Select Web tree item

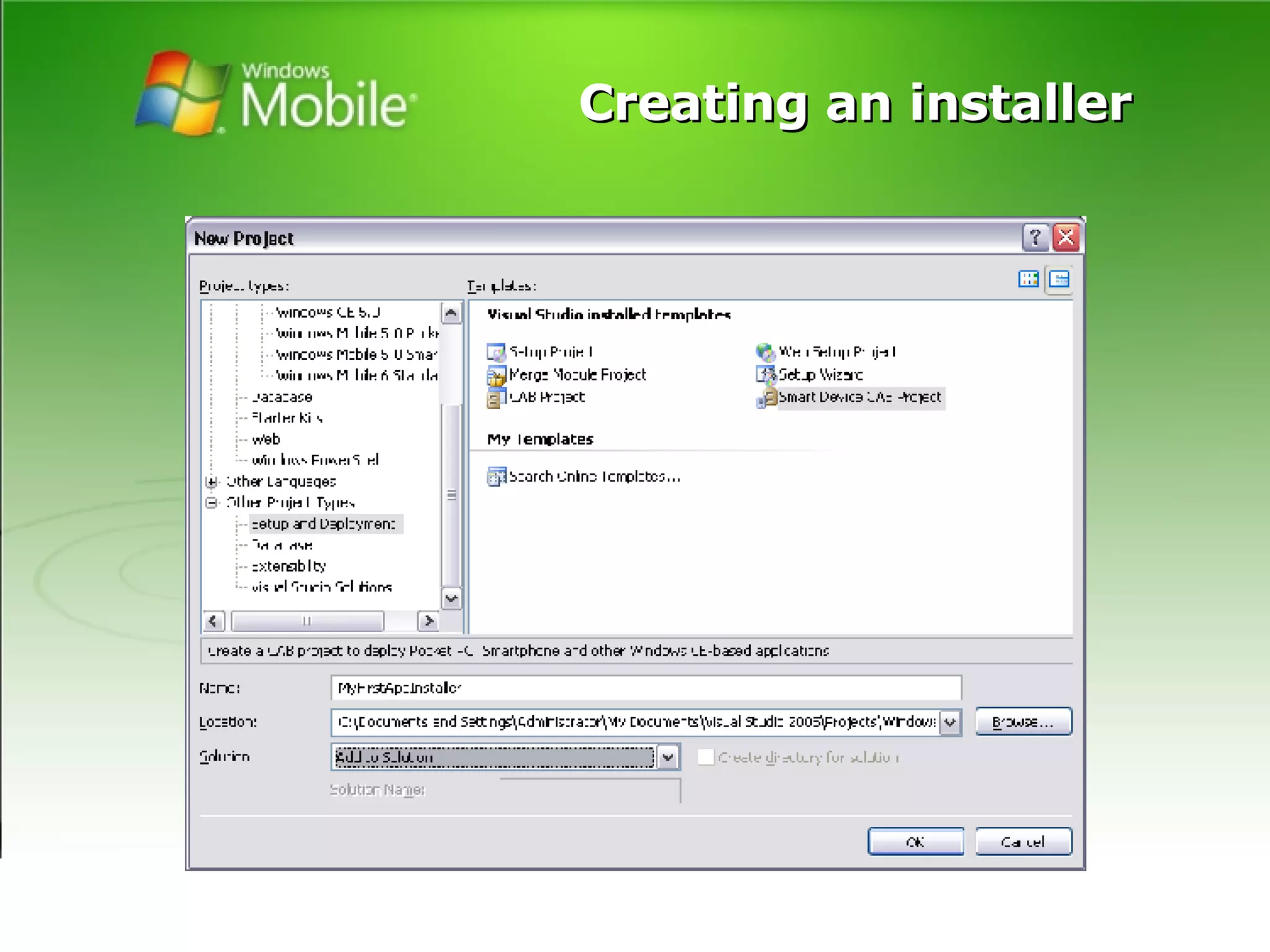click(266, 439)
